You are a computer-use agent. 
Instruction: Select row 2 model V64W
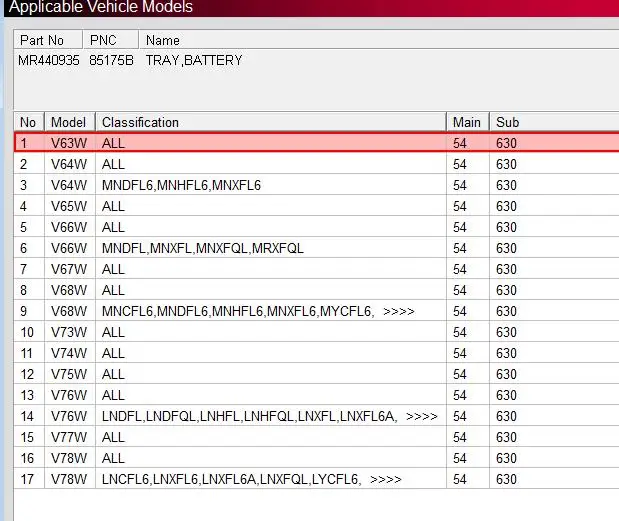tap(69, 164)
